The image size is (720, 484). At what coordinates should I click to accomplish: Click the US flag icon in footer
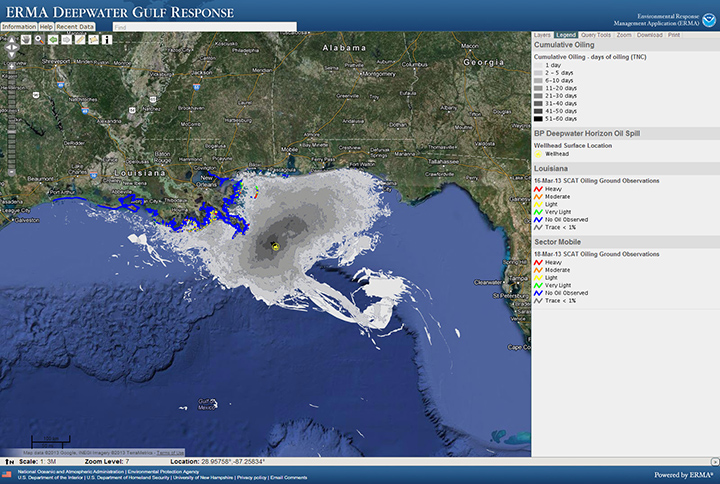pyautogui.click(x=6, y=474)
